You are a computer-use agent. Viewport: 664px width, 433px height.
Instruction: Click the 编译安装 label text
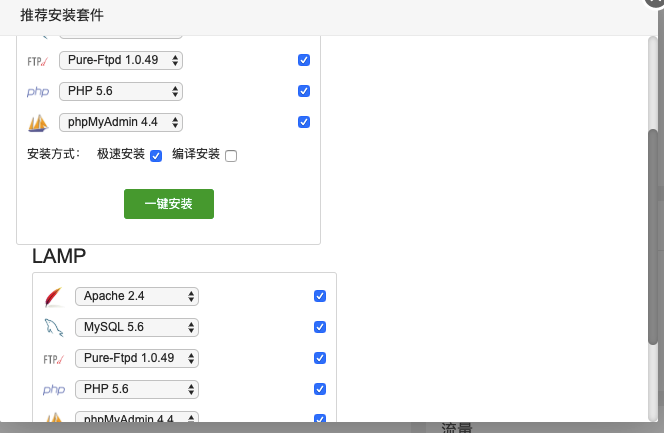tap(196, 154)
